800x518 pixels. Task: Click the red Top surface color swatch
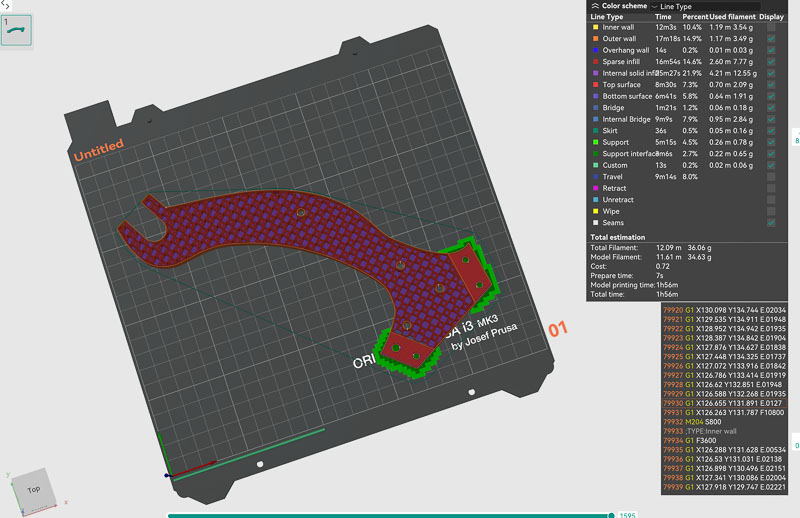pos(595,85)
